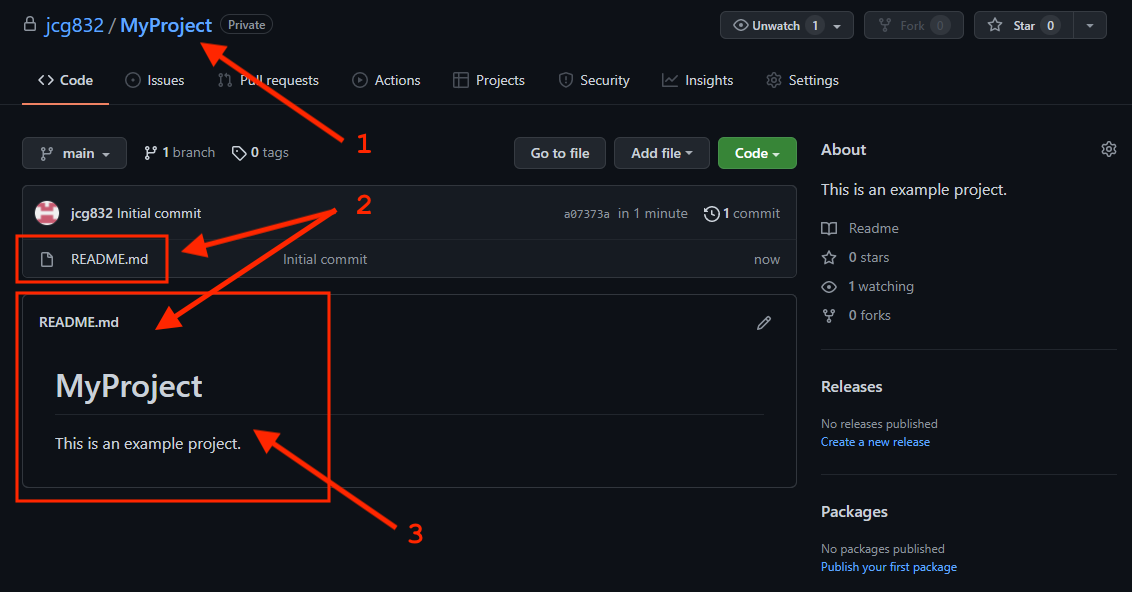
Task: Click the README.md header in the preview box
Action: click(79, 322)
